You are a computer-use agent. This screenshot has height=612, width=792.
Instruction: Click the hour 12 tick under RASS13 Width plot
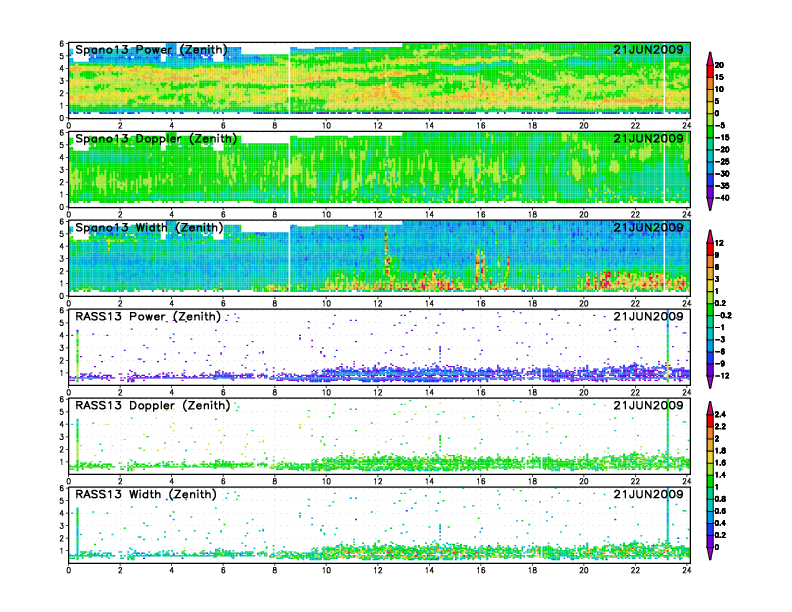point(378,571)
